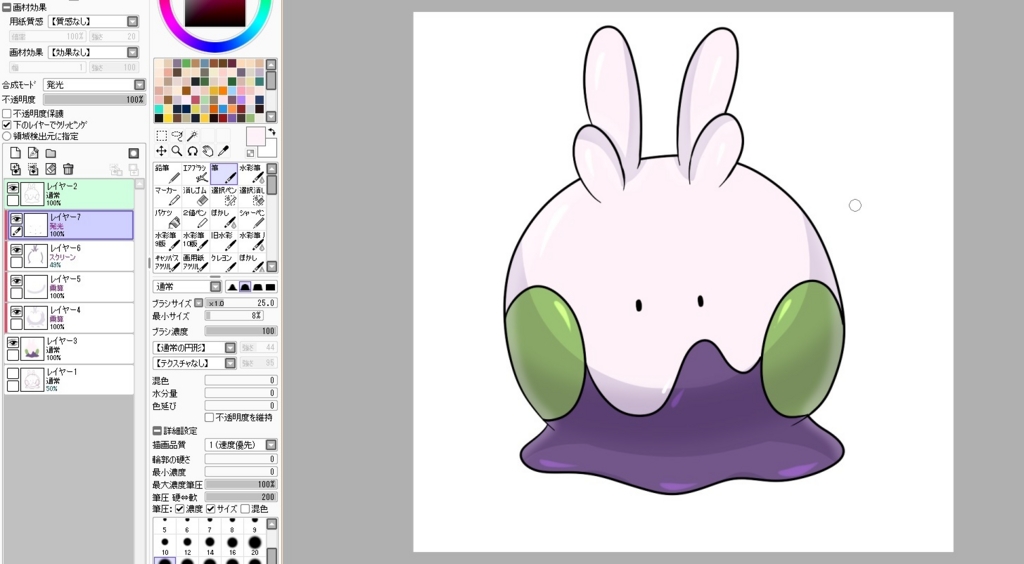Select レイヤー3 layer row

click(69, 349)
